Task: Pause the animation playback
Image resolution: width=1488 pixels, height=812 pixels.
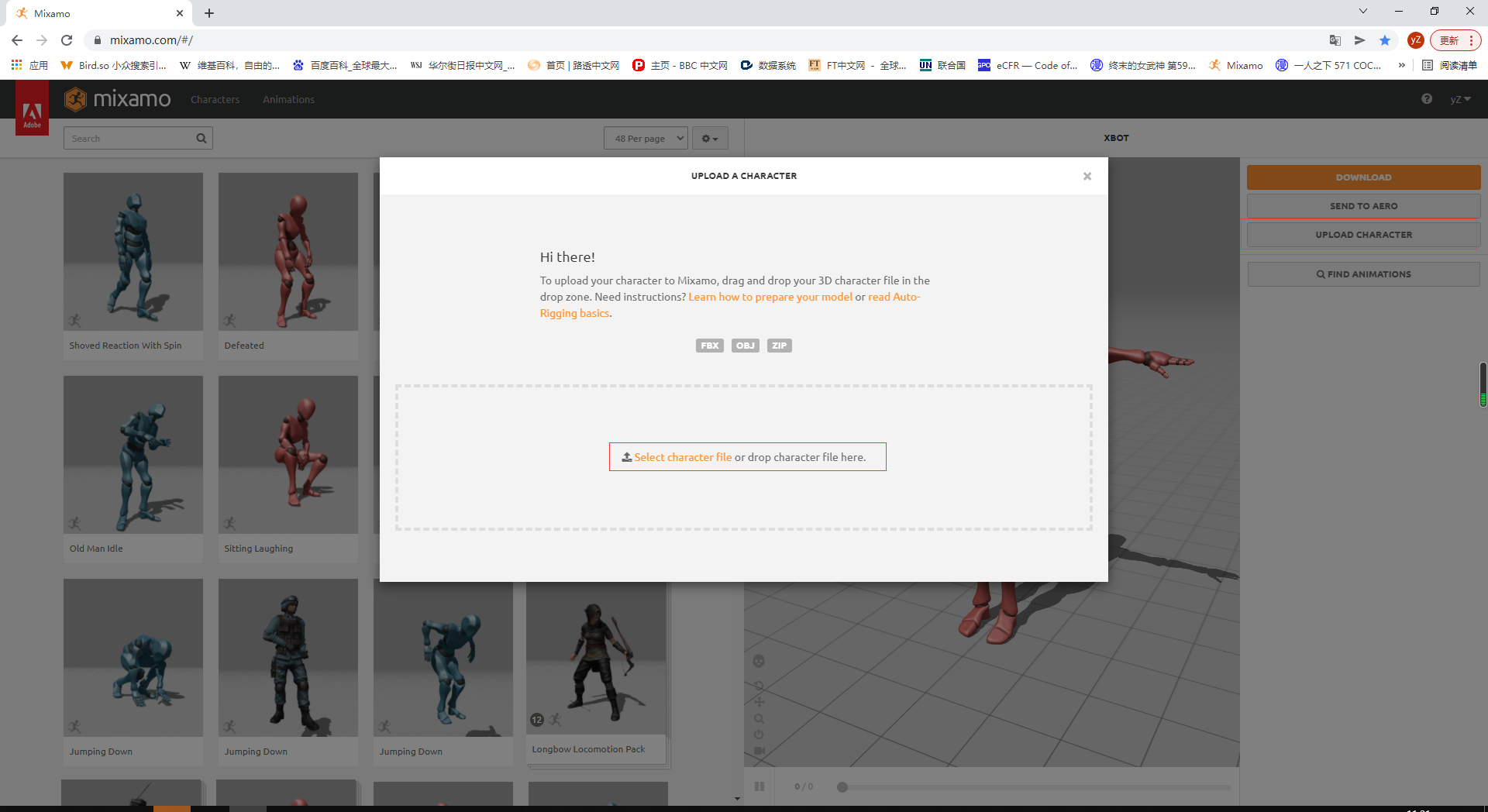Action: click(x=759, y=786)
